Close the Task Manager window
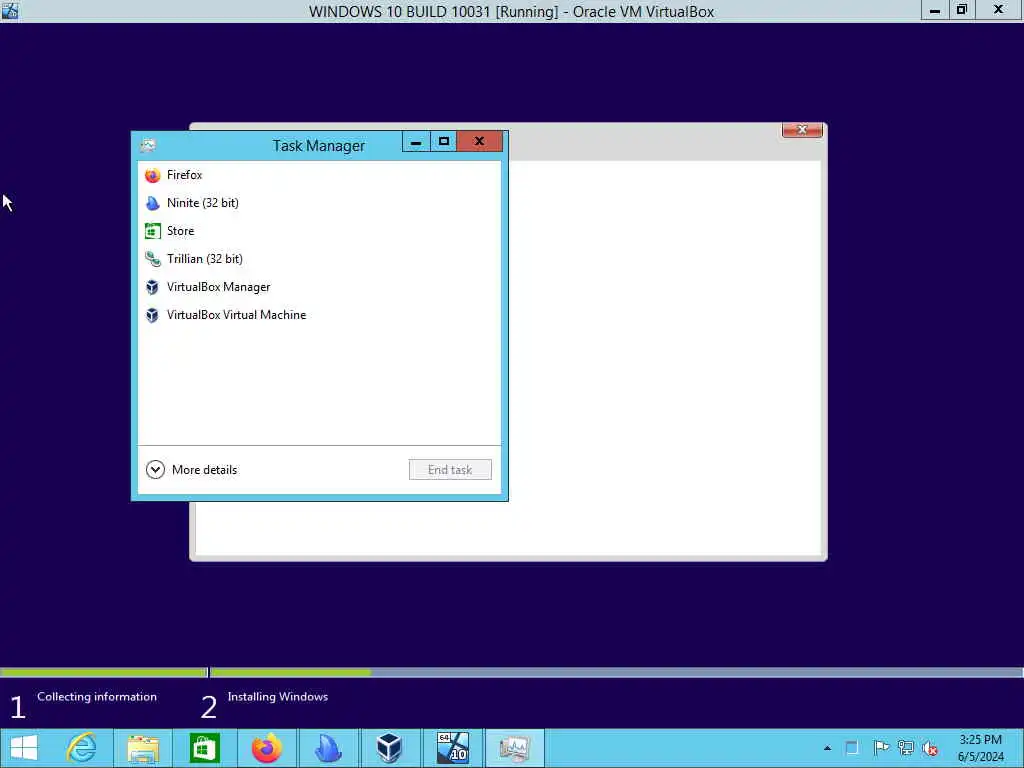The width and height of the screenshot is (1024, 768). [479, 142]
